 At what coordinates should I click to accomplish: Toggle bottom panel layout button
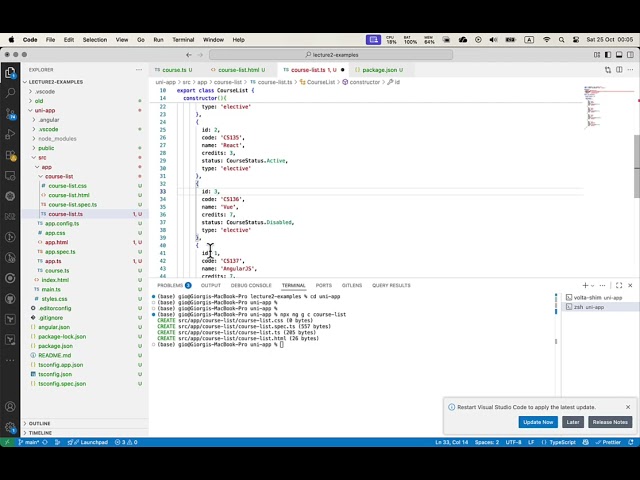click(x=619, y=55)
